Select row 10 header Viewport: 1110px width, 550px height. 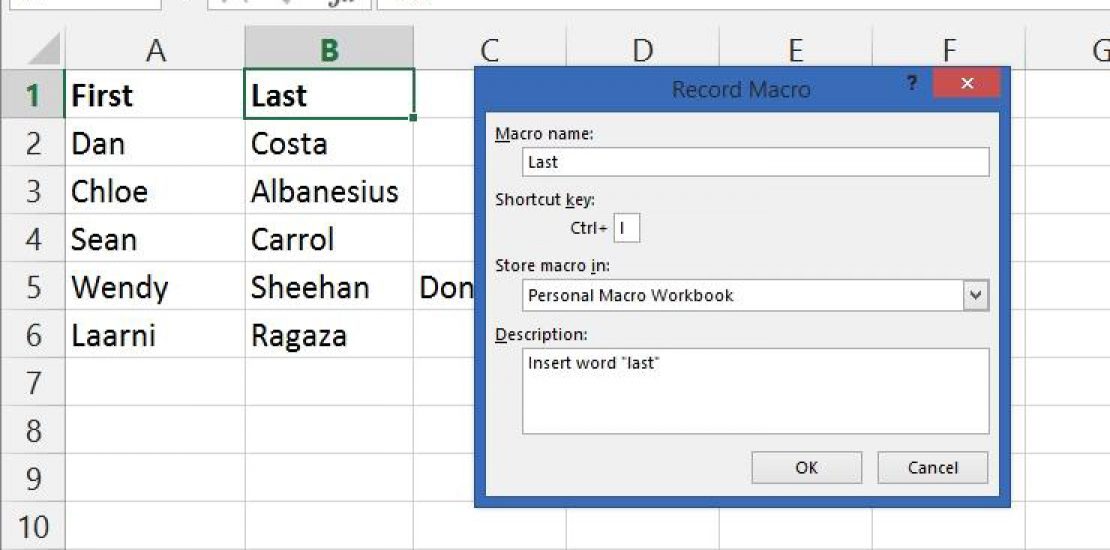33,526
